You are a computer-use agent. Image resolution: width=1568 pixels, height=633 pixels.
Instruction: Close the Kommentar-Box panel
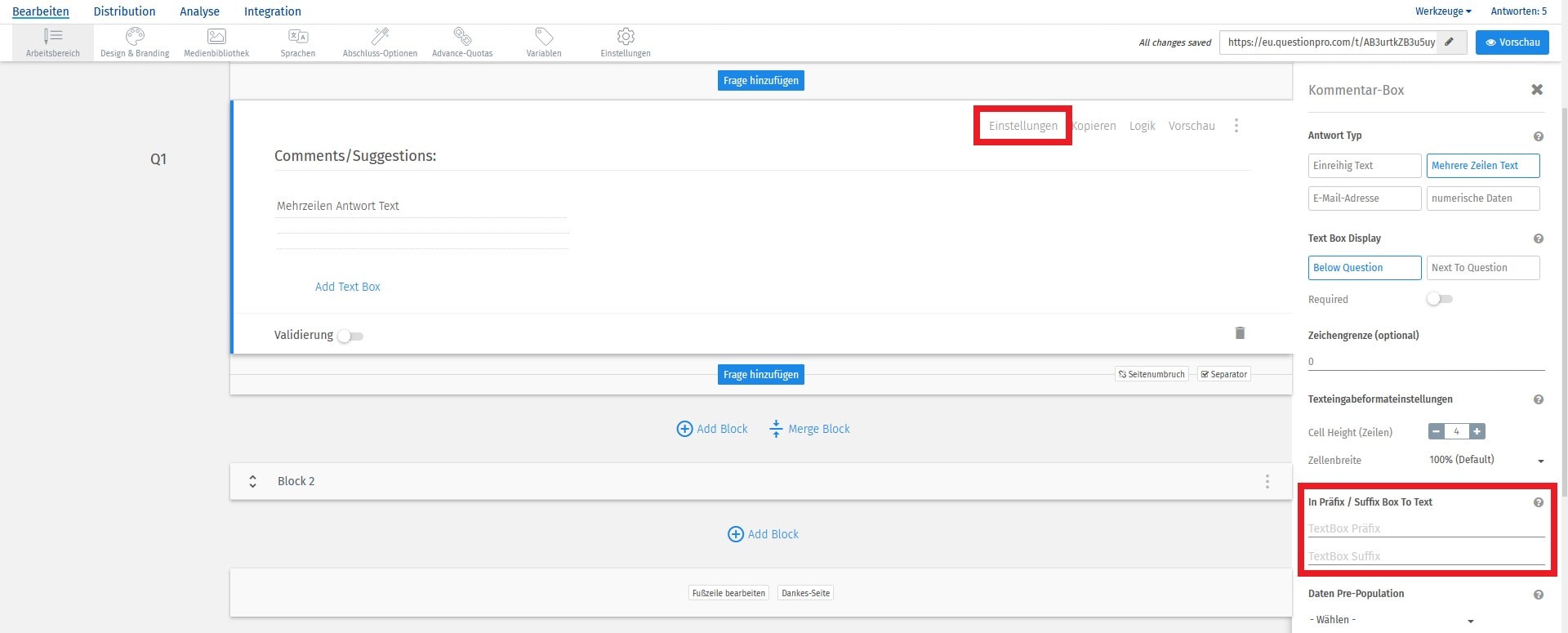pos(1537,90)
